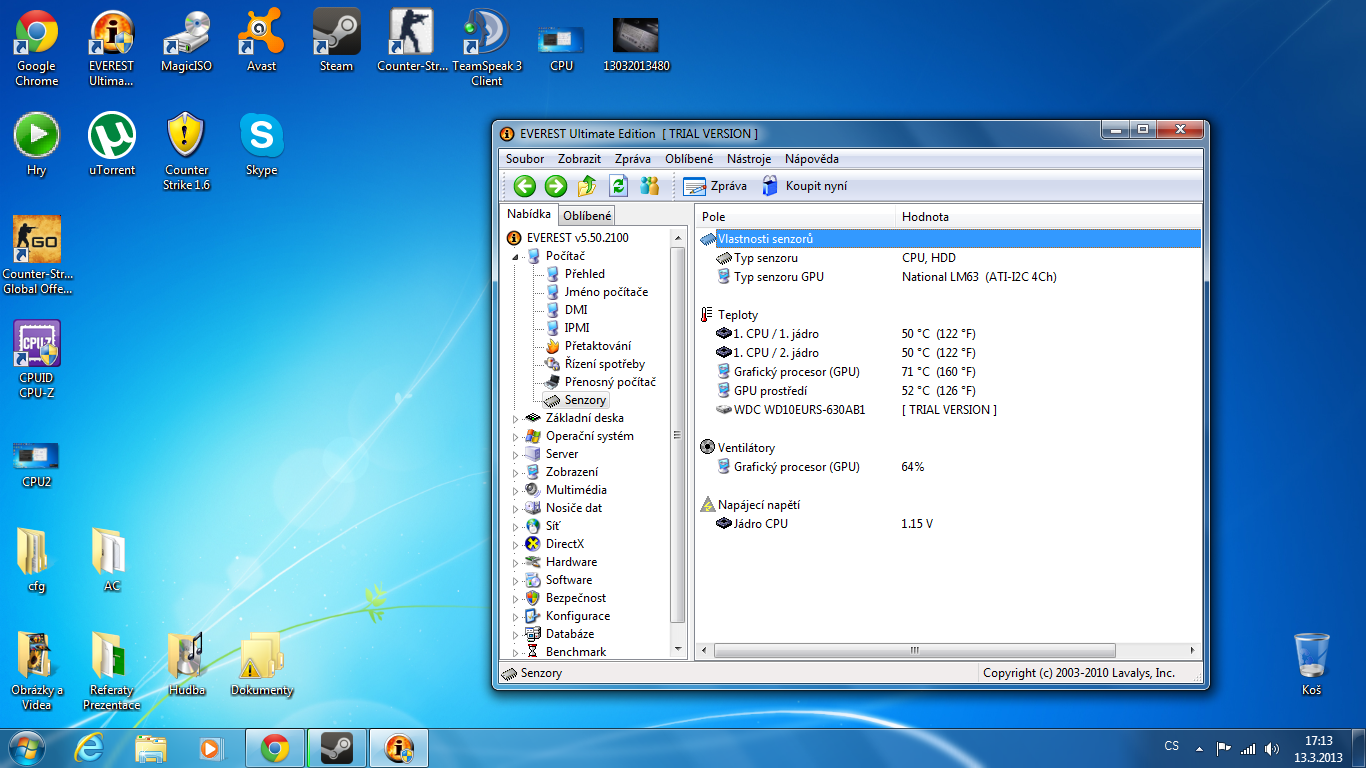Viewport: 1366px width, 768px height.
Task: Click the green Back arrow in EVEREST toolbar
Action: (525, 186)
